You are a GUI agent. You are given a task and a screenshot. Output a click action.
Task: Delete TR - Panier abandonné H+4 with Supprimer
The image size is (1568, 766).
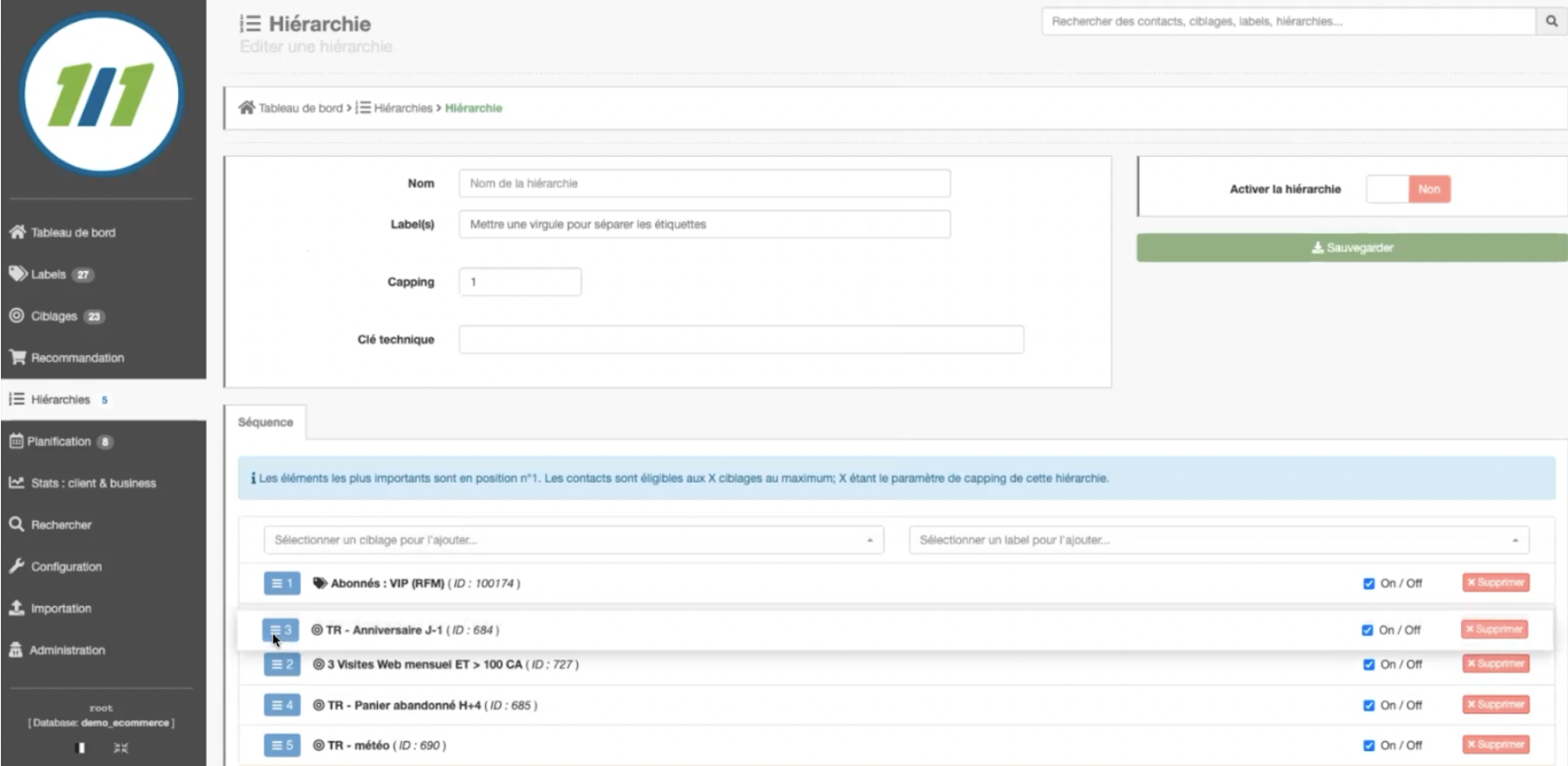(x=1496, y=705)
